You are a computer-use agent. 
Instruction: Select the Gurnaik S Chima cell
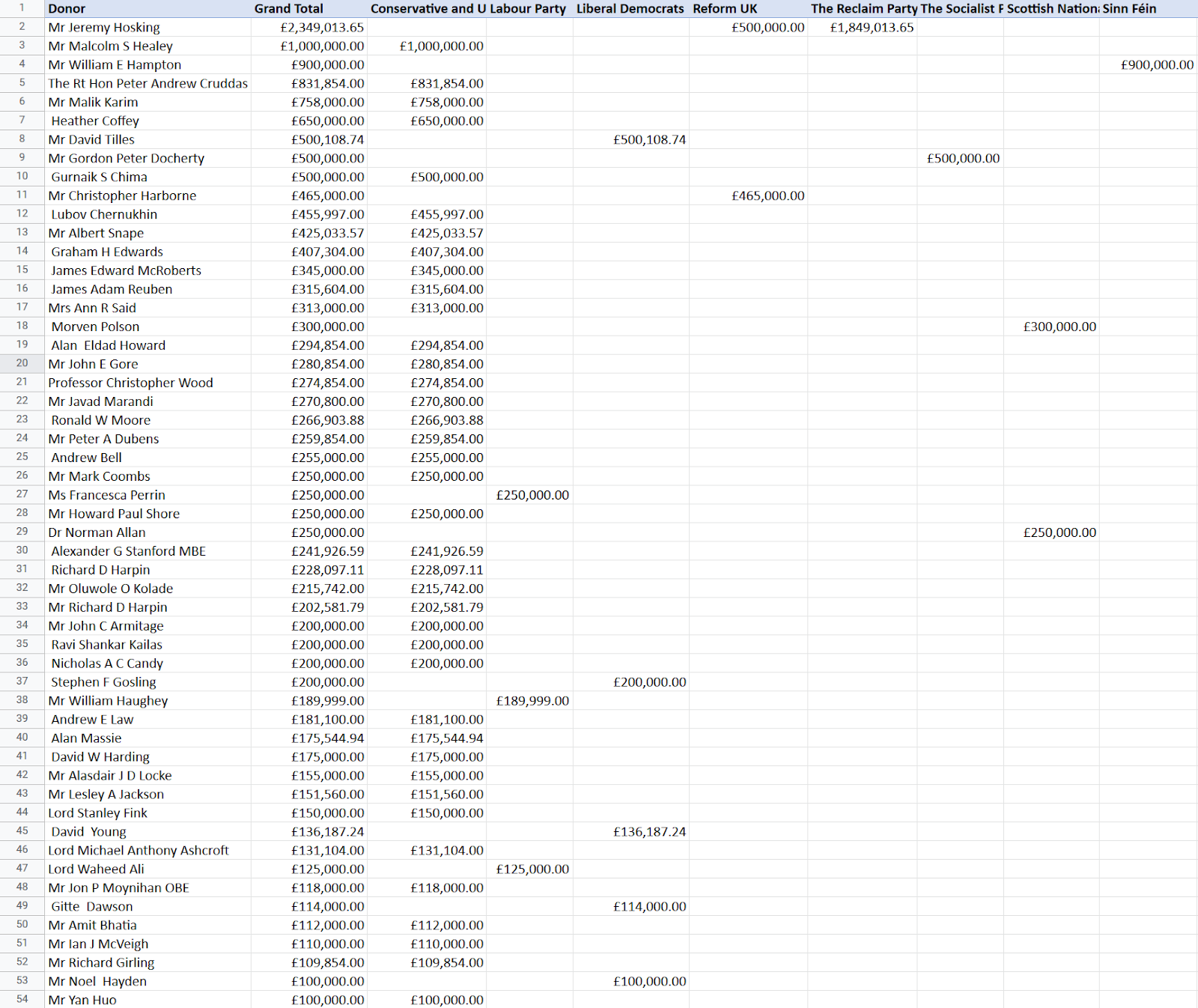tap(148, 177)
